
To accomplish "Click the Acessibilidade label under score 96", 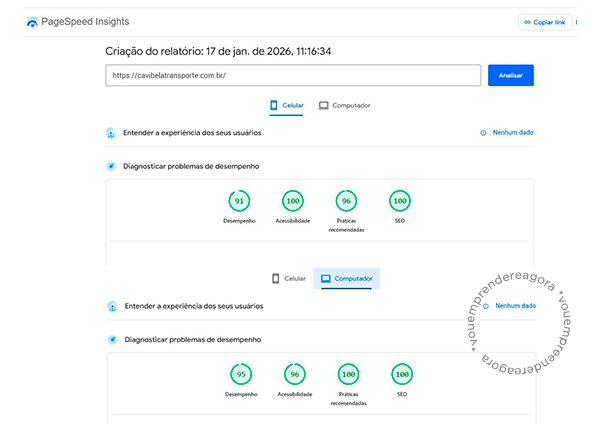I will click(x=295, y=394).
